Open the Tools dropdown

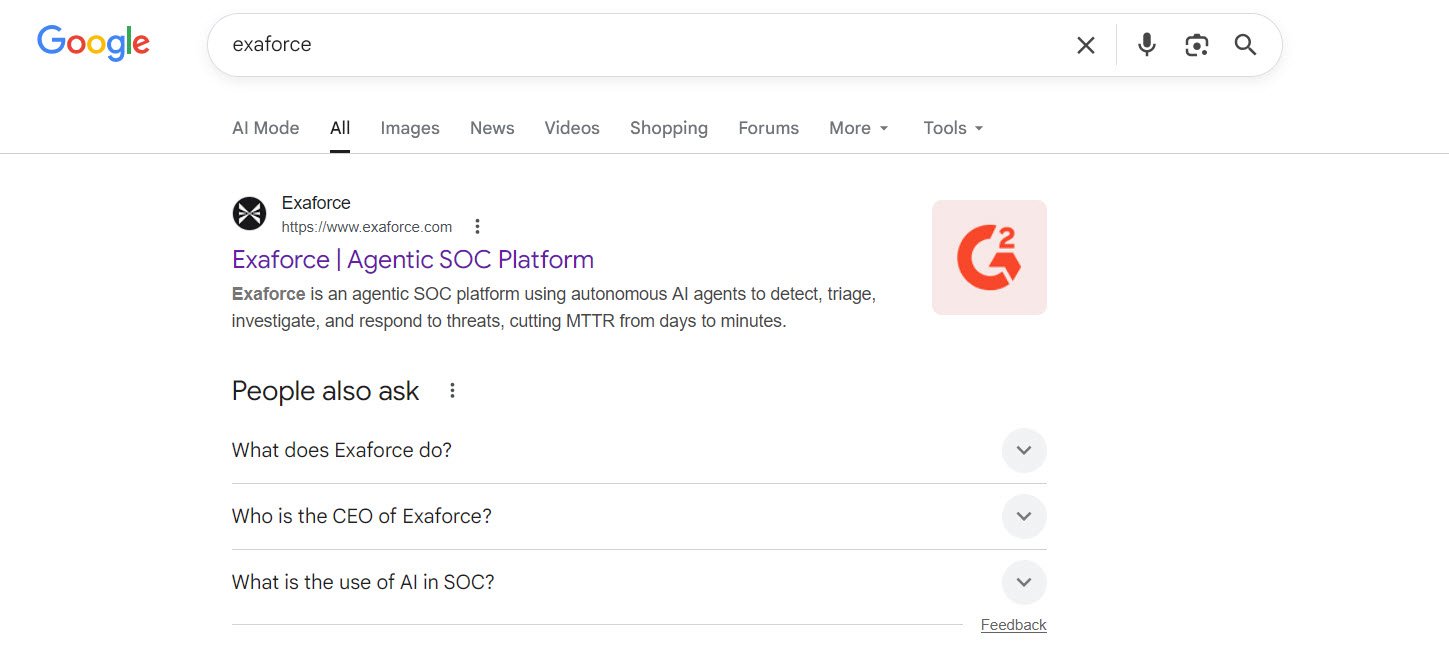pos(953,128)
